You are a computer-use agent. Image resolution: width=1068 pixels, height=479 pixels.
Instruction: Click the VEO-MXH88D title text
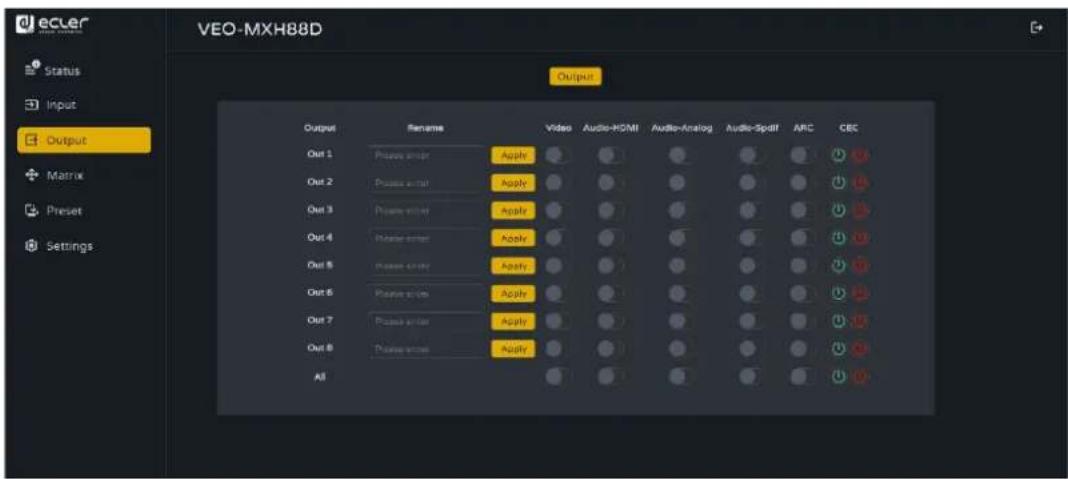tap(259, 31)
